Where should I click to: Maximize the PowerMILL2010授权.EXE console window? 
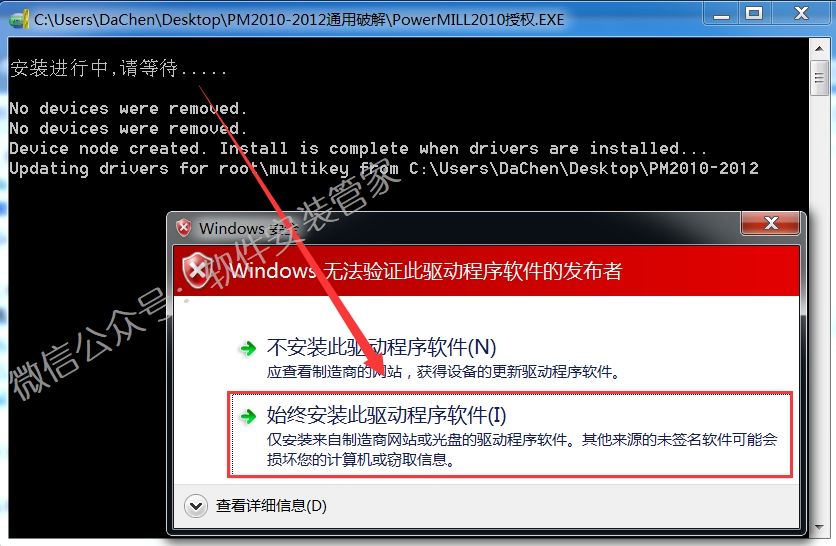click(x=753, y=14)
